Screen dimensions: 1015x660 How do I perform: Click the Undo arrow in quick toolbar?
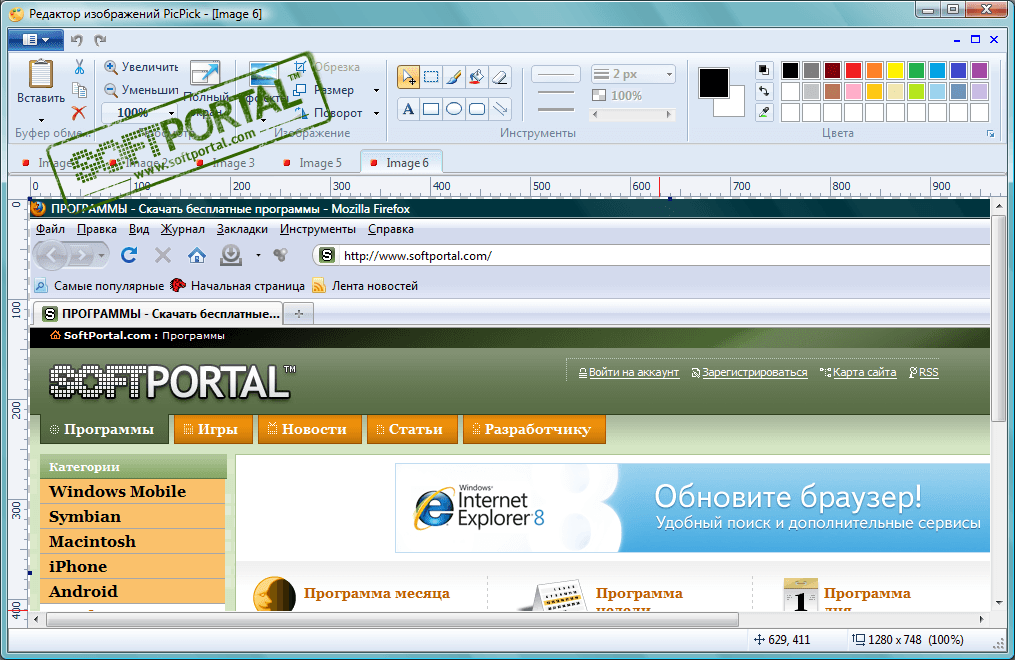[77, 40]
